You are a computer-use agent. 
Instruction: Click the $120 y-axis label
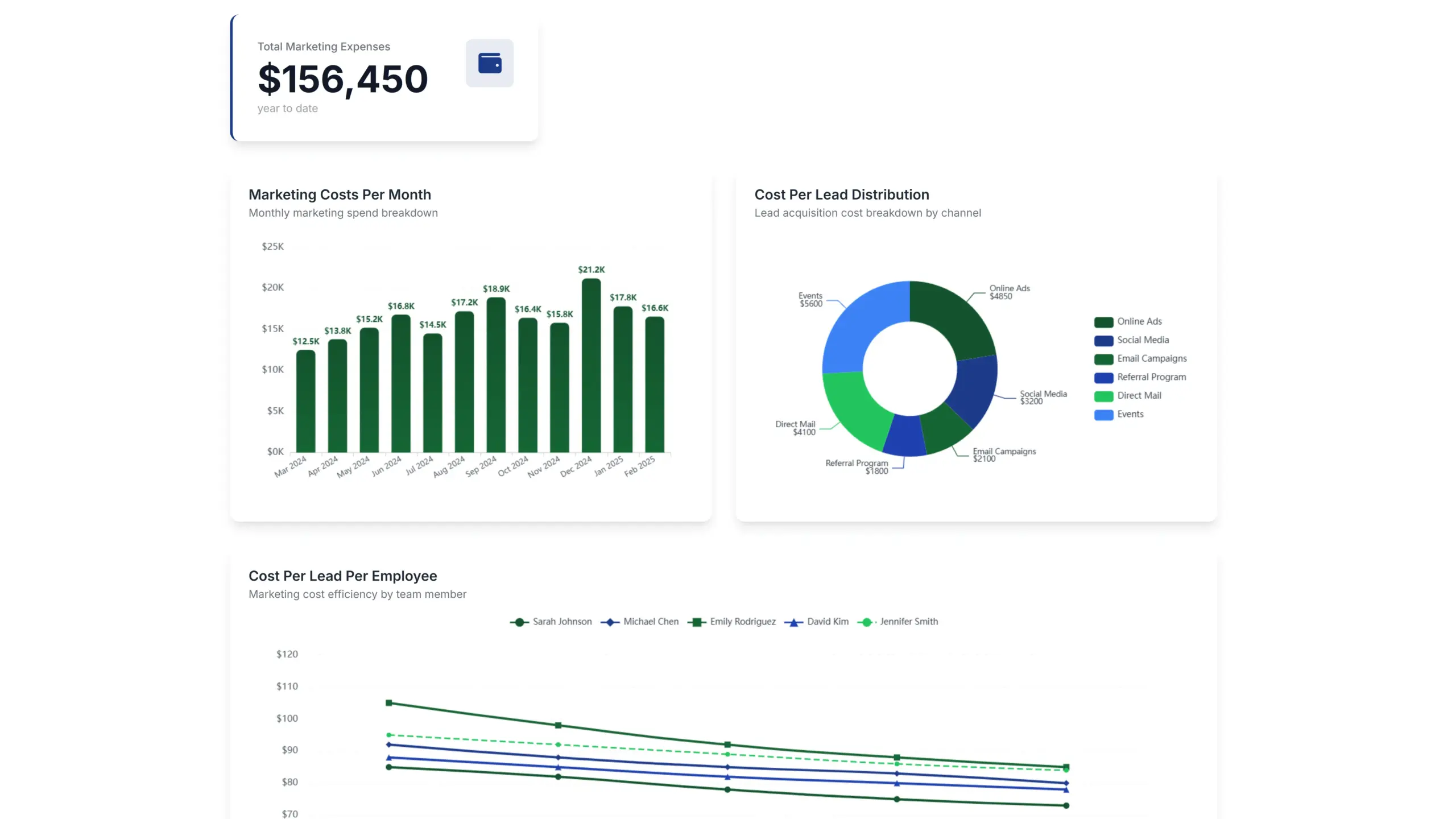click(x=287, y=654)
